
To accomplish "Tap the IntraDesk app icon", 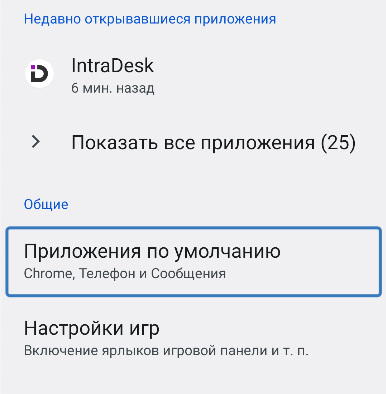I will coord(39,74).
